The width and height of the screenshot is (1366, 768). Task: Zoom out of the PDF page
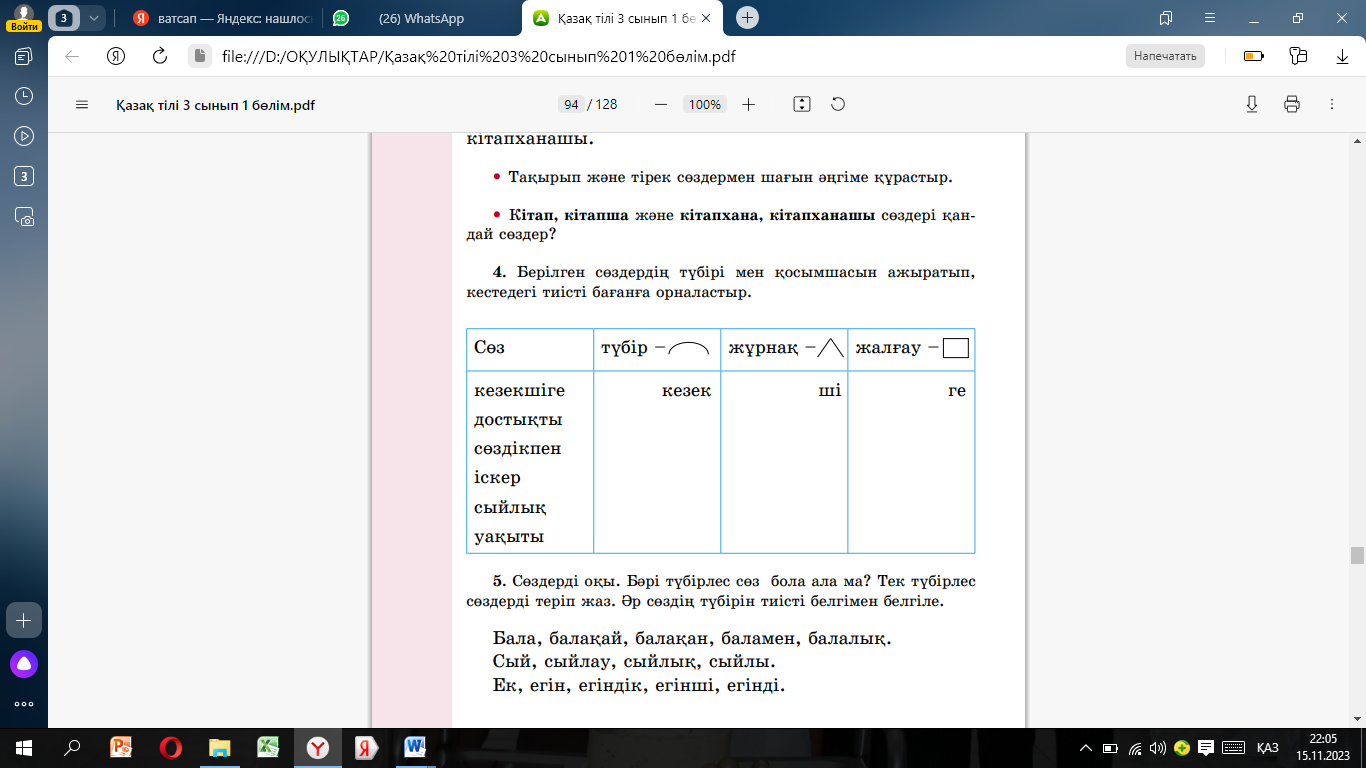click(x=660, y=104)
